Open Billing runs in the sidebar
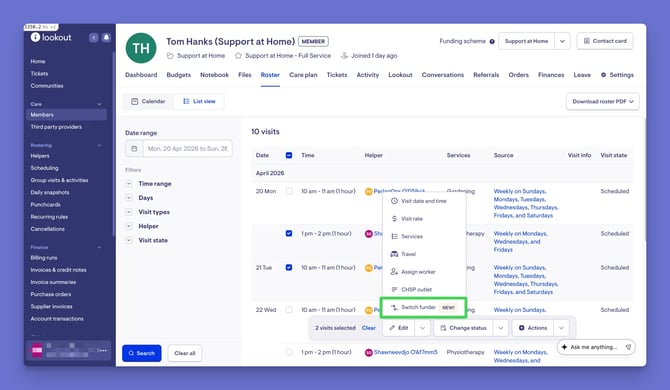670x390 pixels. 44,258
